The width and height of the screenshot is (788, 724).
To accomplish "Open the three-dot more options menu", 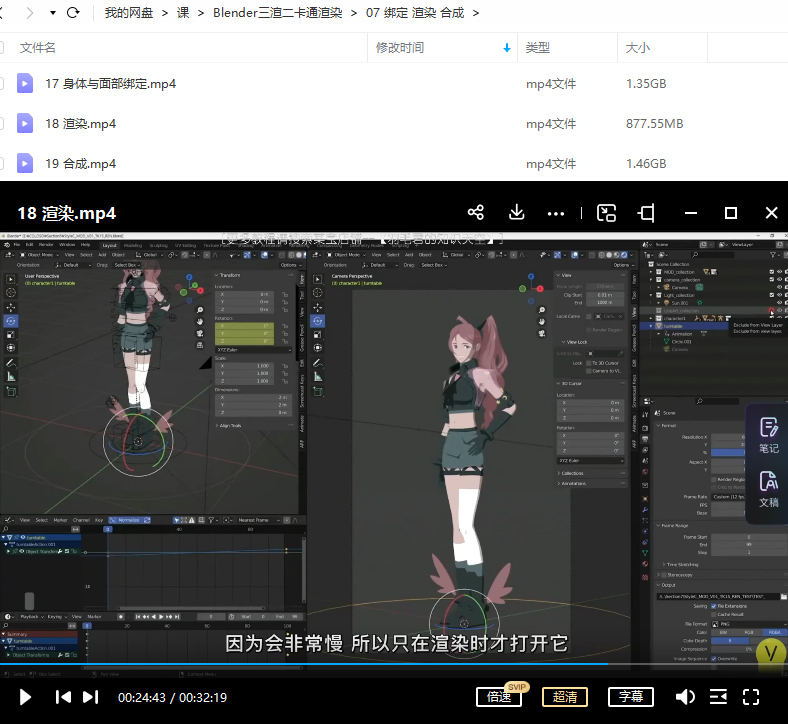I will coord(557,213).
